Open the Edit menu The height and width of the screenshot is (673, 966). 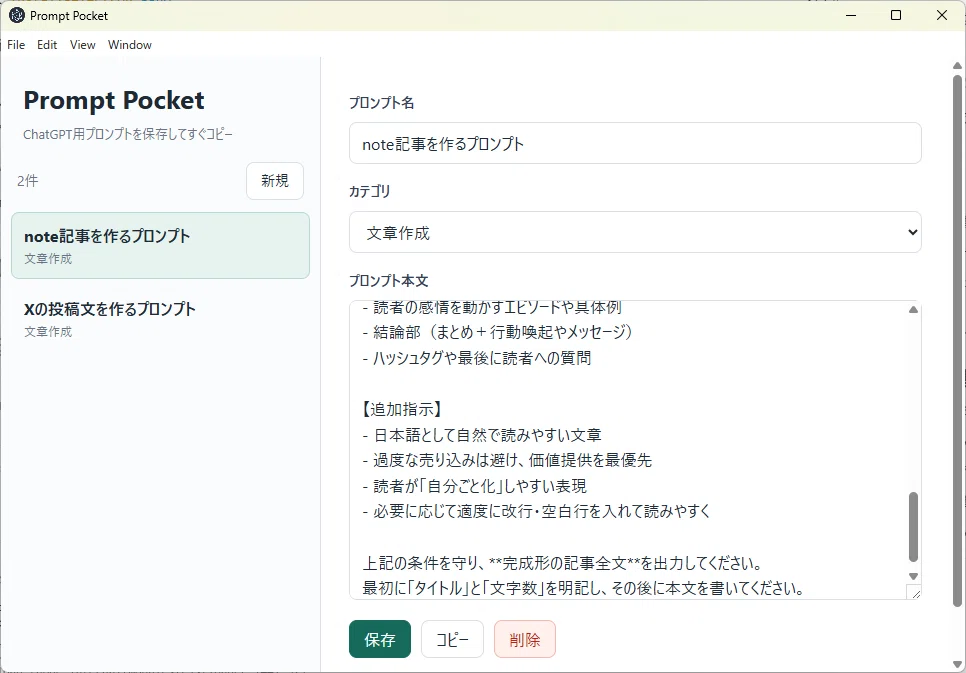point(47,45)
